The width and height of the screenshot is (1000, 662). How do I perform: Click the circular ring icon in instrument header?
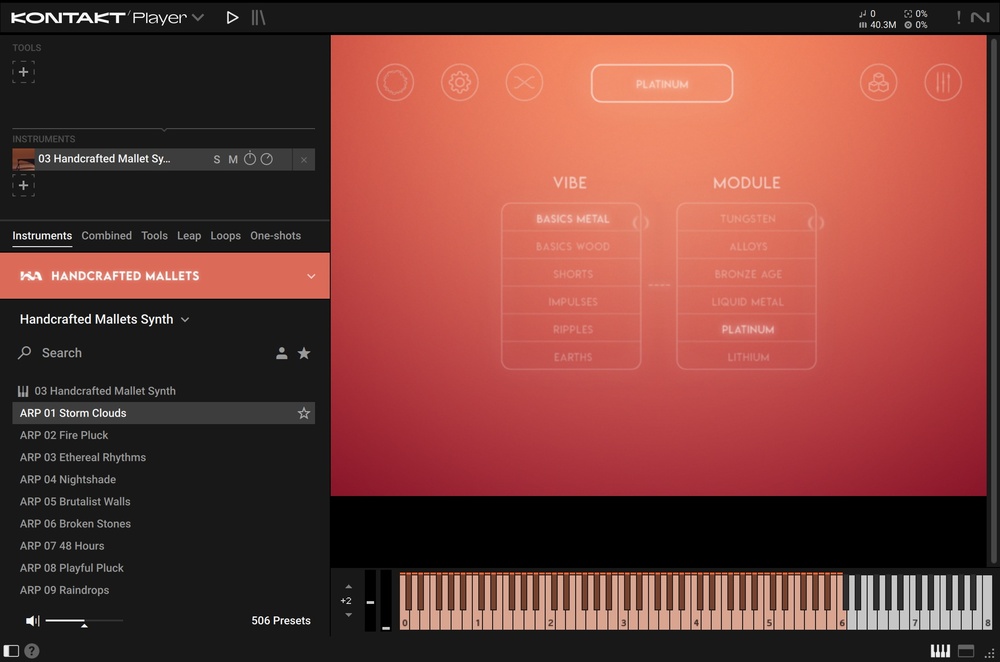(x=395, y=82)
